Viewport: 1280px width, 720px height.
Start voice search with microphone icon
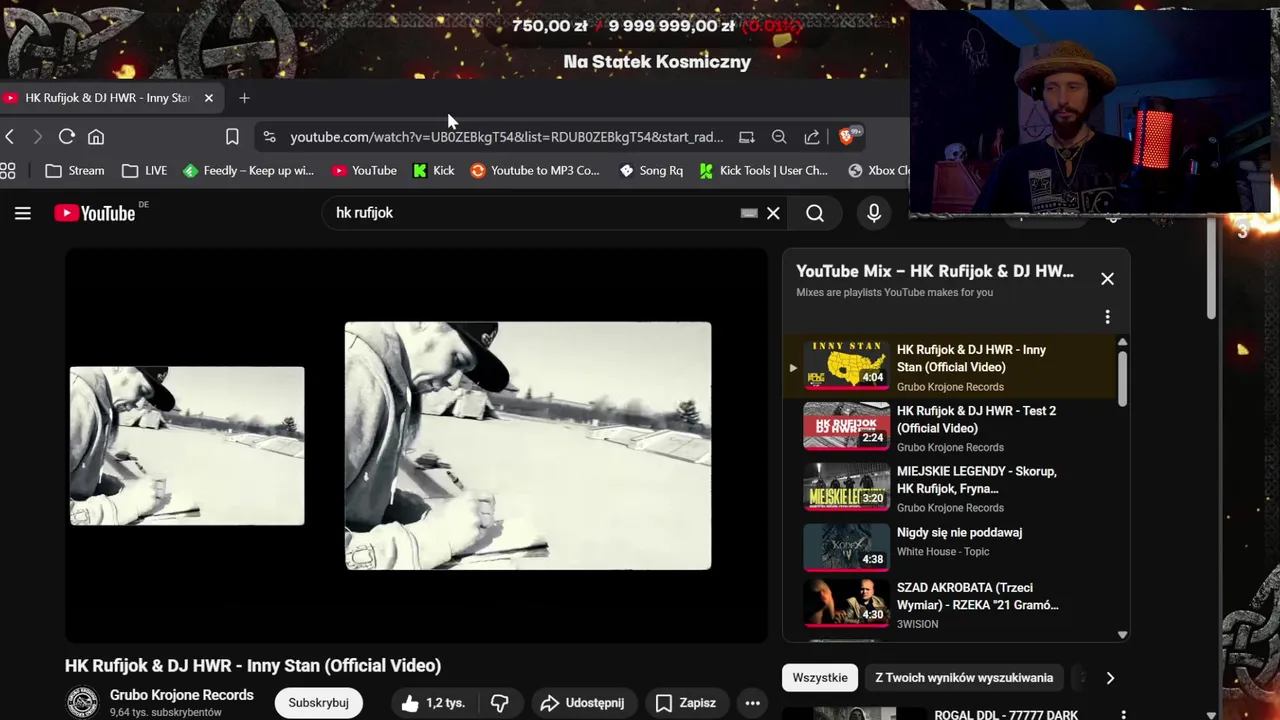coord(874,213)
